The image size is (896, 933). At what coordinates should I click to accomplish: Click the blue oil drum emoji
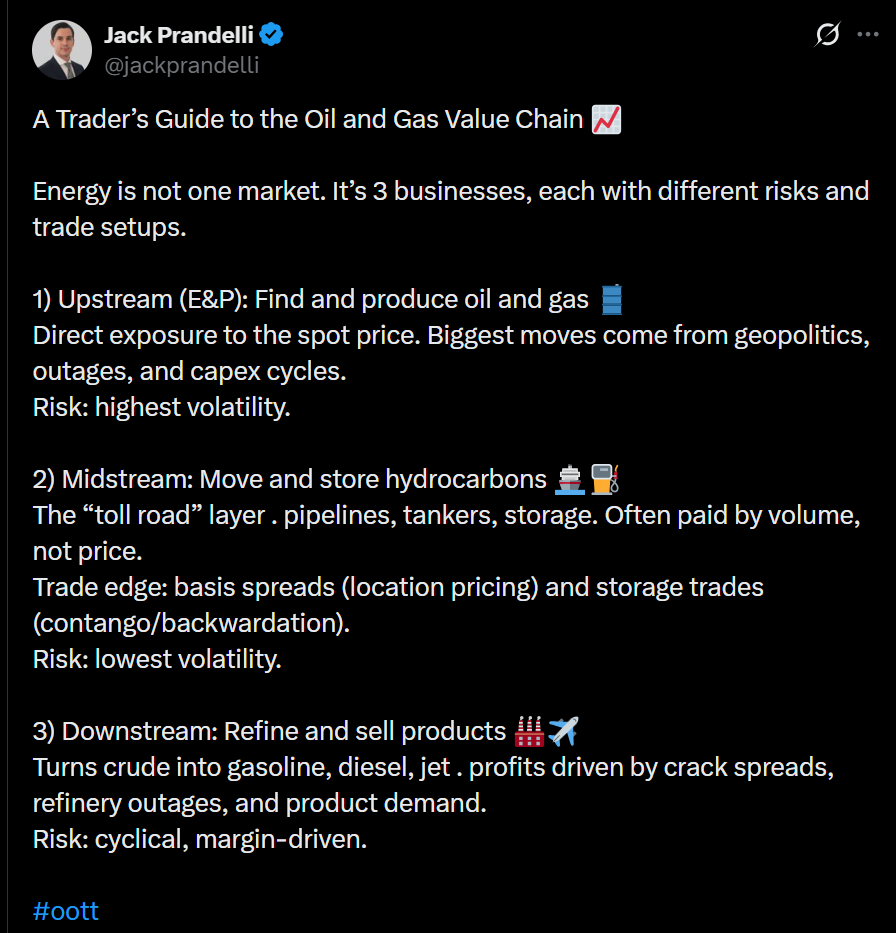click(612, 299)
